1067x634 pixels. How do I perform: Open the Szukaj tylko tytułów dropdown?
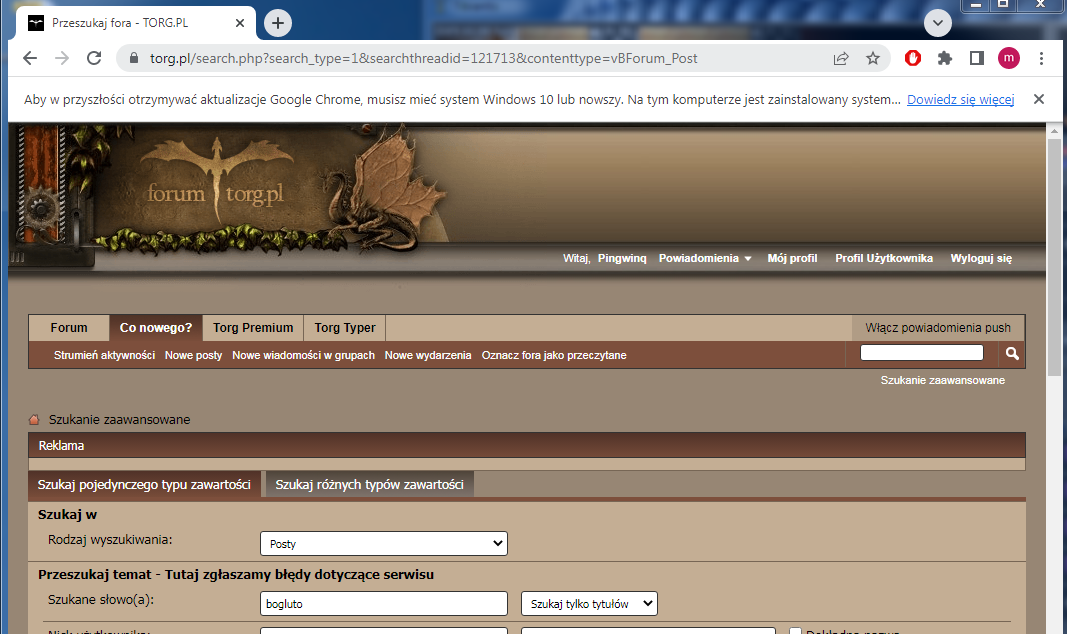click(x=589, y=603)
